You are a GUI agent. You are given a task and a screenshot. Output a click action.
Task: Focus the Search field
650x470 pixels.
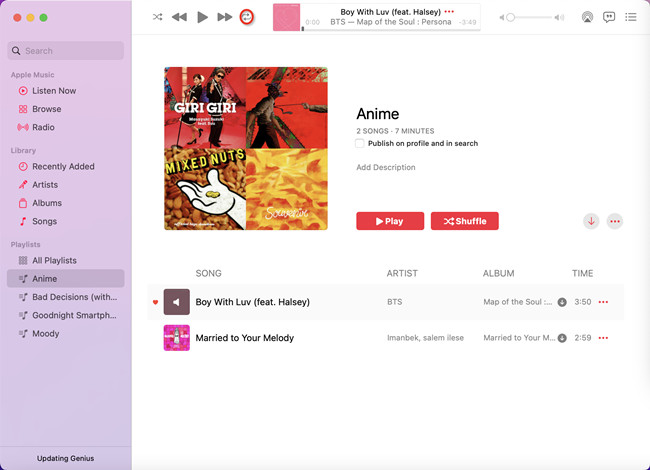[x=65, y=51]
